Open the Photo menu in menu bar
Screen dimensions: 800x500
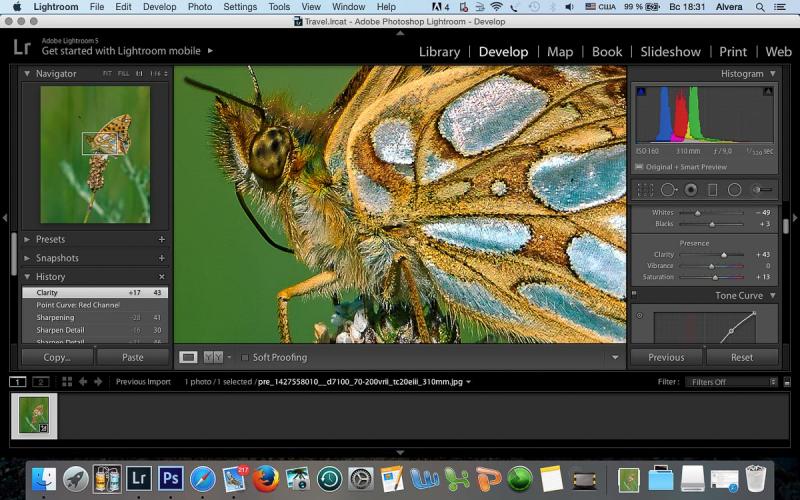200,7
